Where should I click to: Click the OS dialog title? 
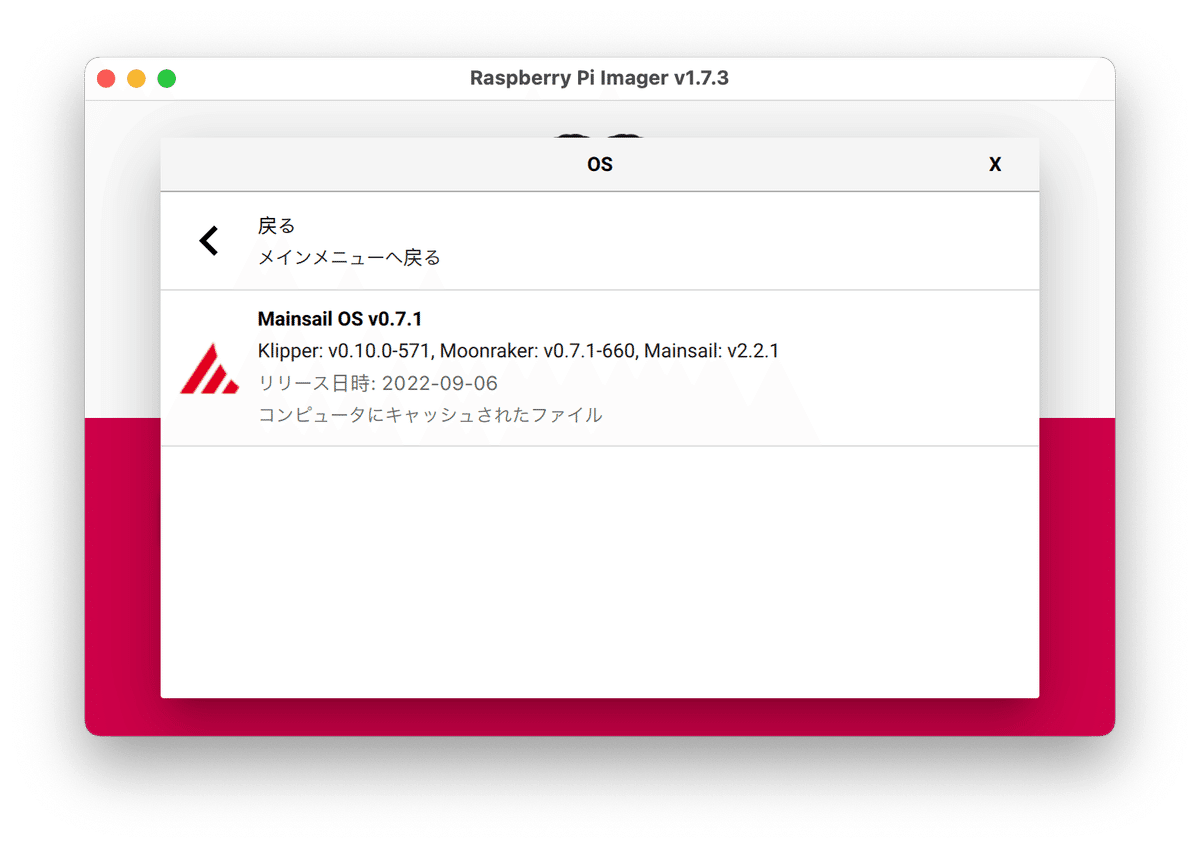pyautogui.click(x=600, y=165)
